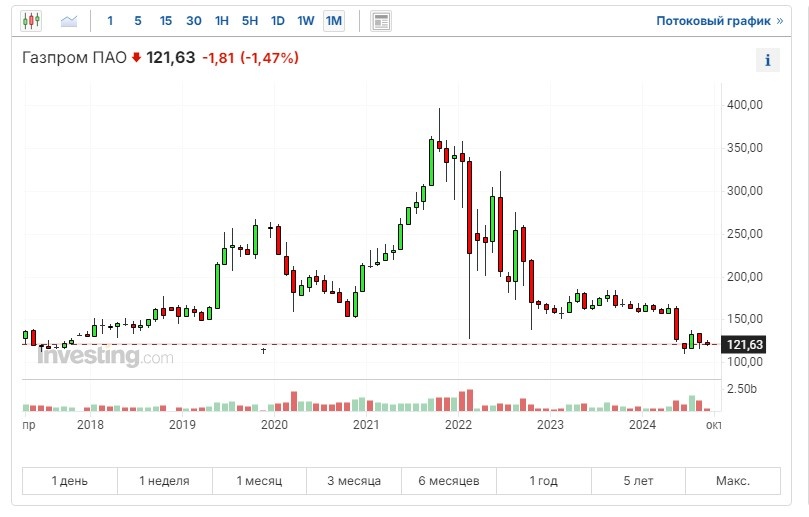Open the 'Потоковый график' link
Image resolution: width=809 pixels, height=517 pixels.
[x=719, y=21]
